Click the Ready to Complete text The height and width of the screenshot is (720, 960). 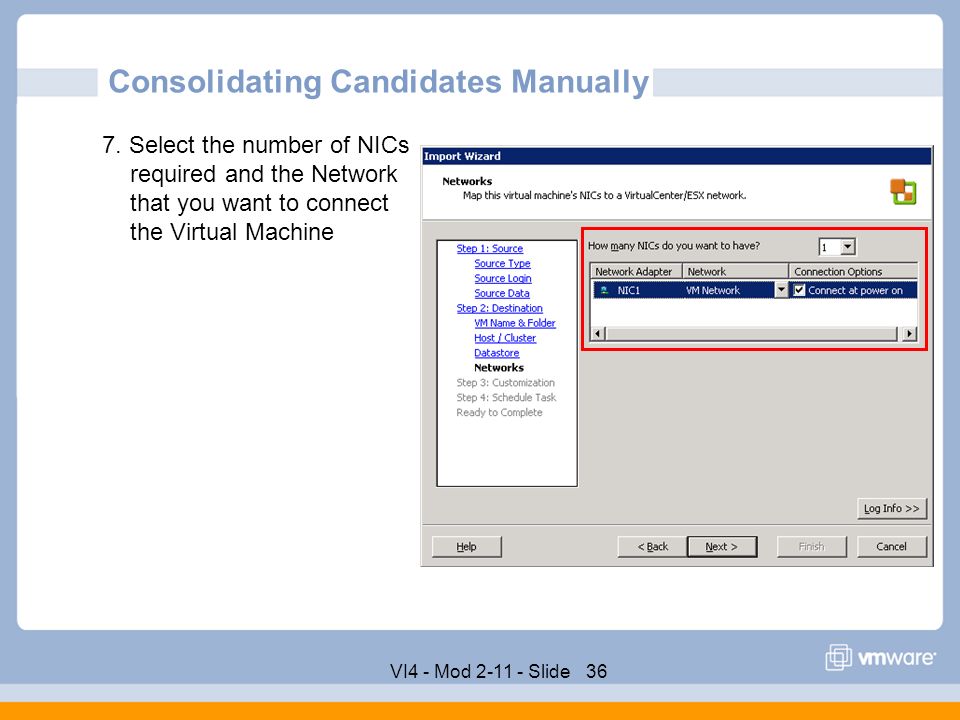[499, 412]
